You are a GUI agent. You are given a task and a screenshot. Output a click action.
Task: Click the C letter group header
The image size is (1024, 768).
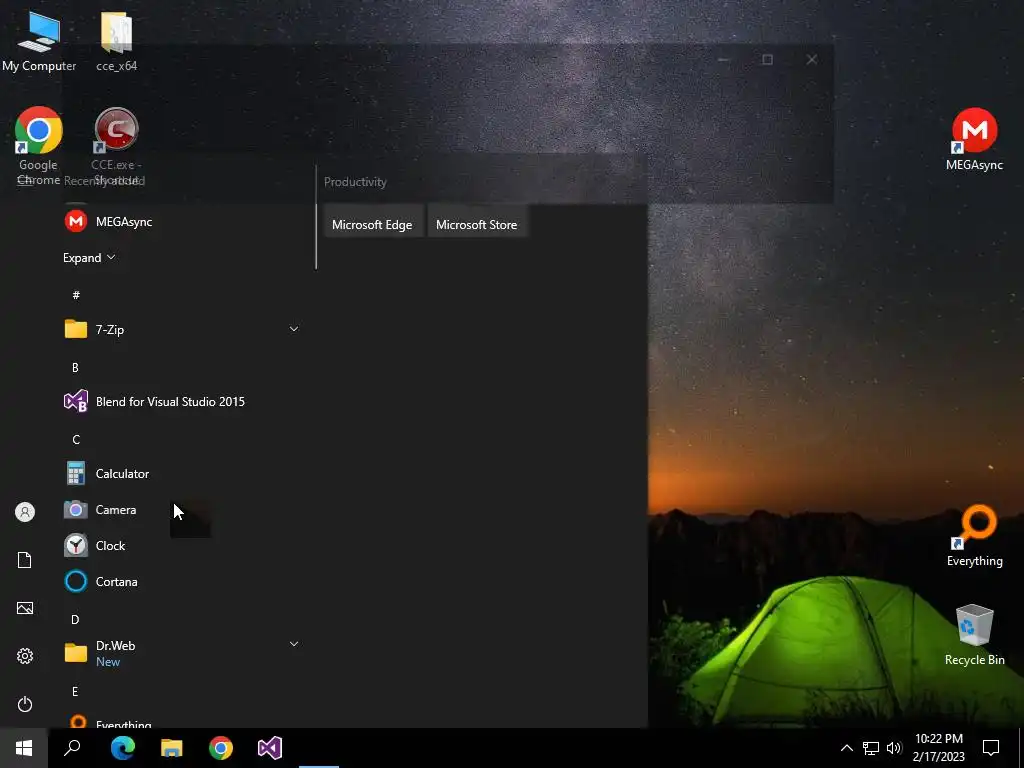pyautogui.click(x=76, y=440)
